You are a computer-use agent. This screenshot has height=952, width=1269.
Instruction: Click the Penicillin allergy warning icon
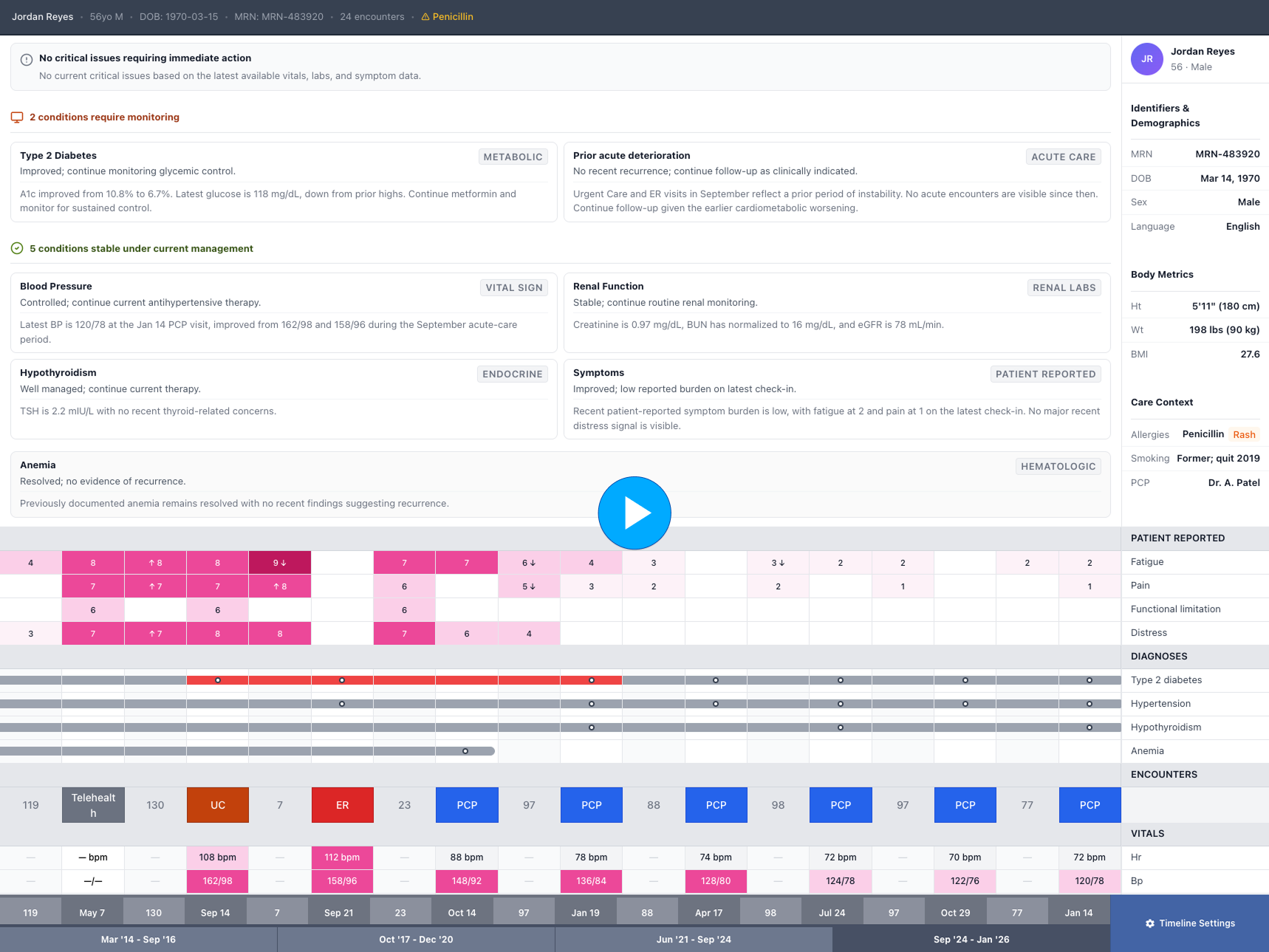(x=425, y=17)
